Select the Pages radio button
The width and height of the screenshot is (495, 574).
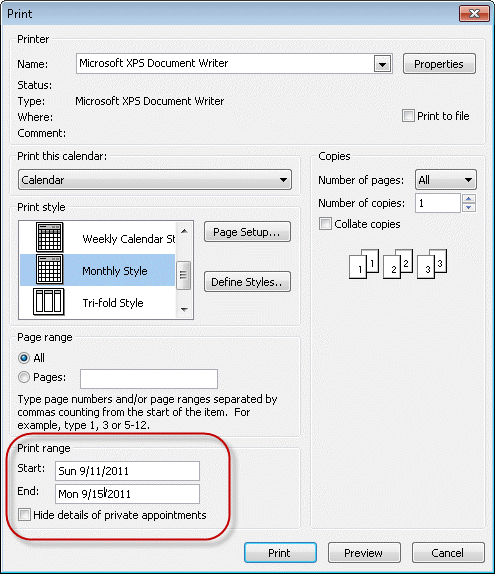pos(24,377)
